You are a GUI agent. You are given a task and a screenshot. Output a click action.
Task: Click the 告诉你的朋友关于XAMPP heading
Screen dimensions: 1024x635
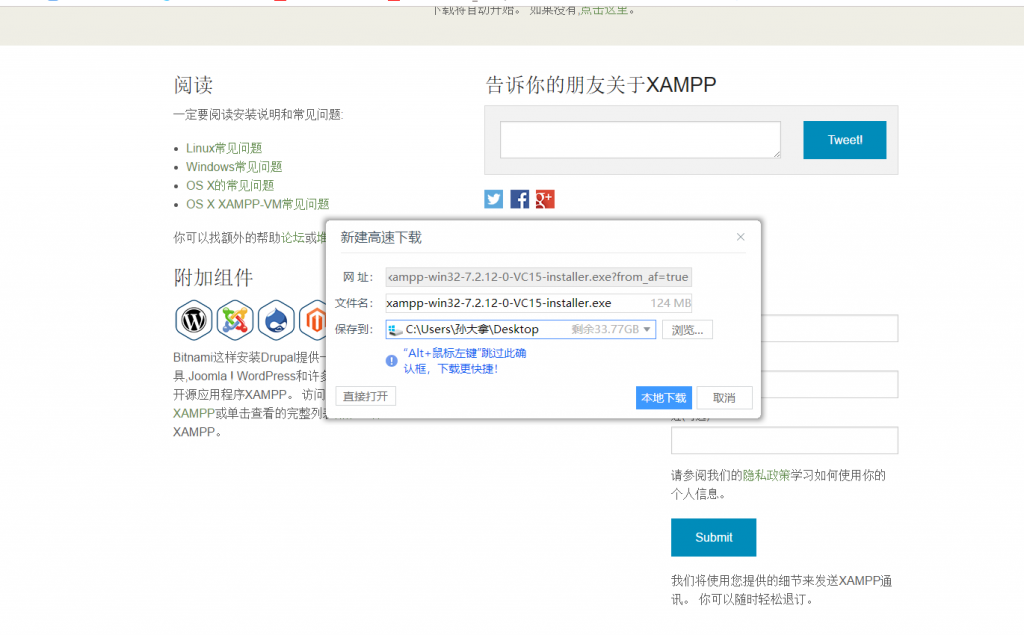[601, 85]
